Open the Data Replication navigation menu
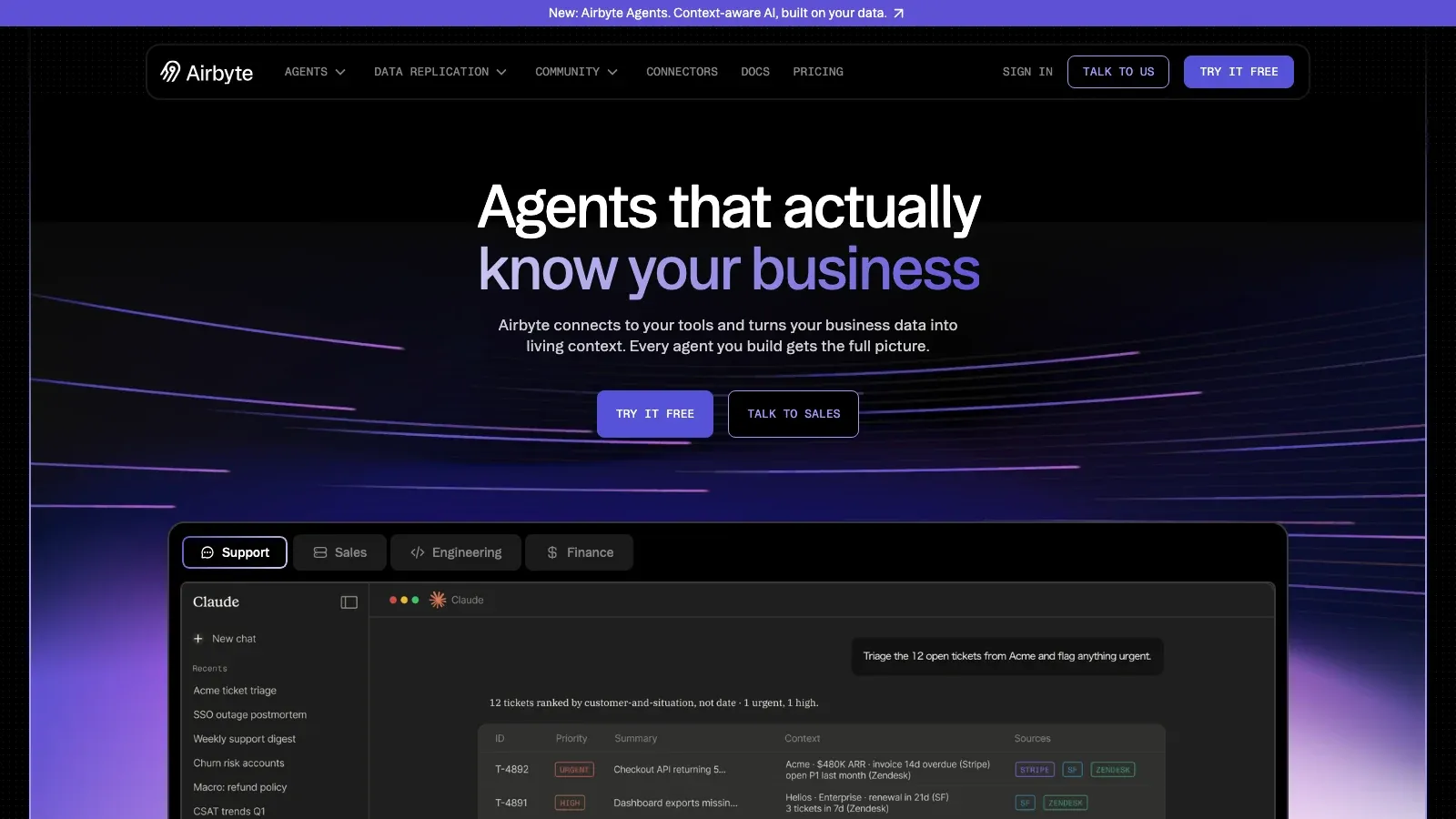 point(440,72)
